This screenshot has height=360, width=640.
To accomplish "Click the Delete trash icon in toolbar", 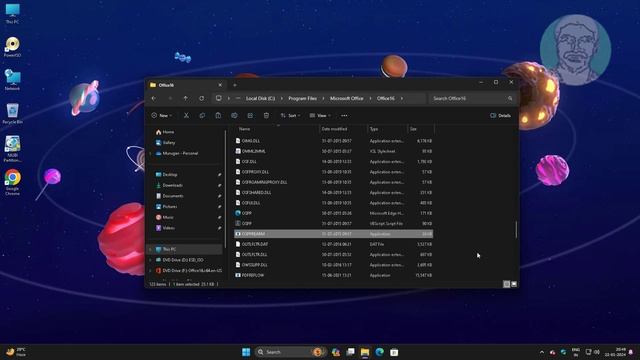I will (x=266, y=116).
